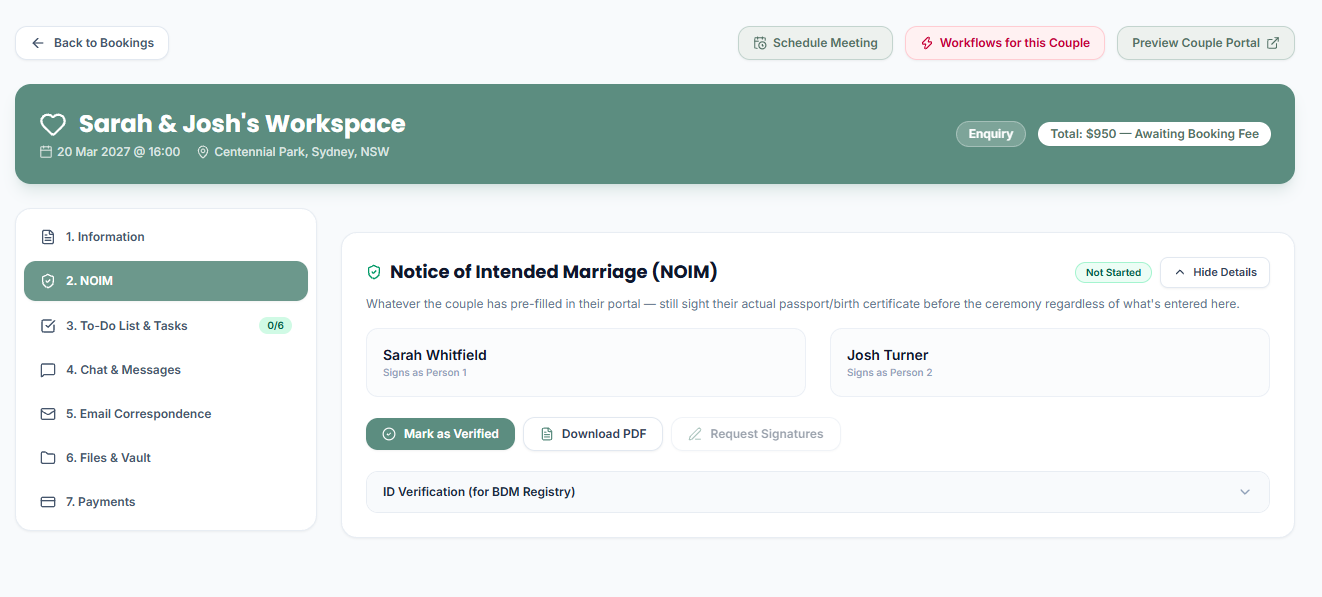Click Request Signatures button

coord(756,434)
